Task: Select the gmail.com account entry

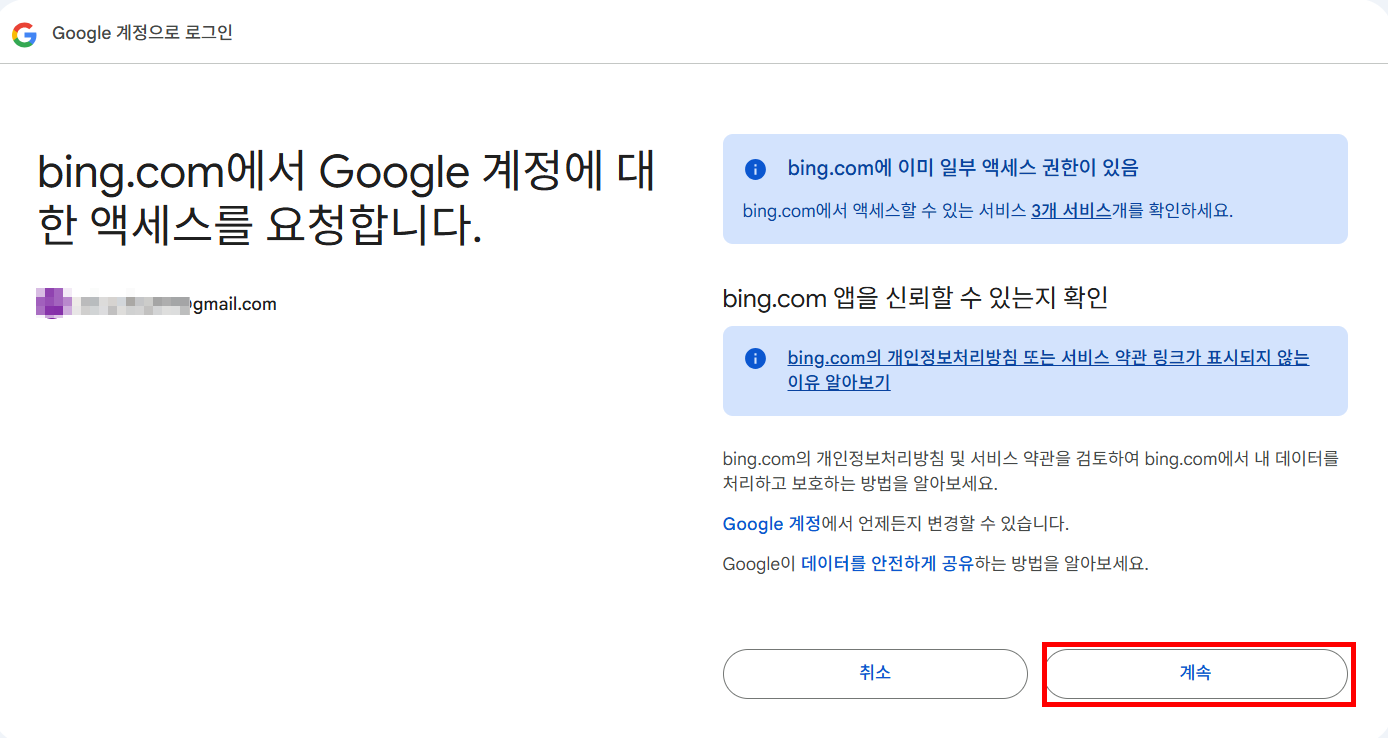Action: (x=155, y=302)
